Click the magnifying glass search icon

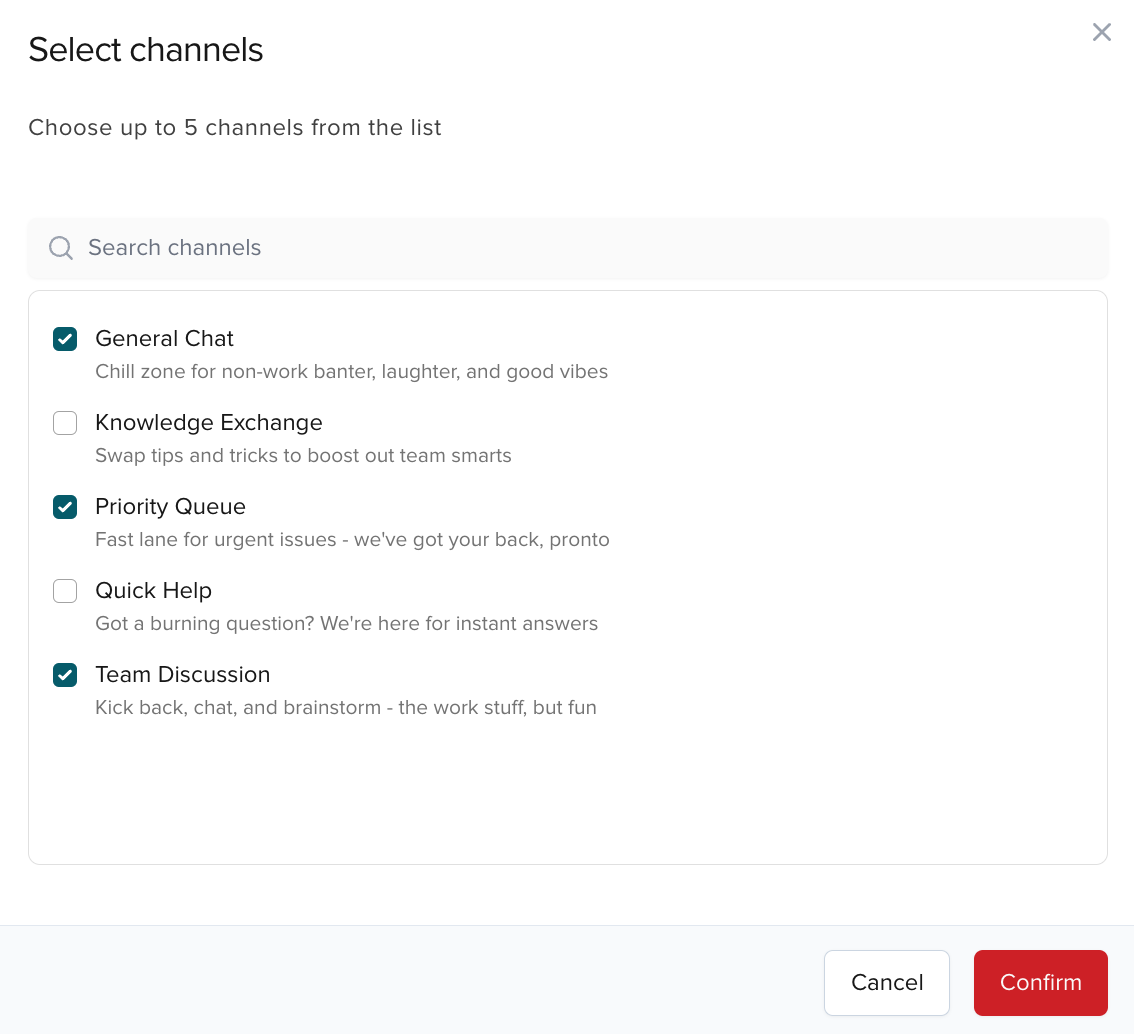tap(60, 247)
